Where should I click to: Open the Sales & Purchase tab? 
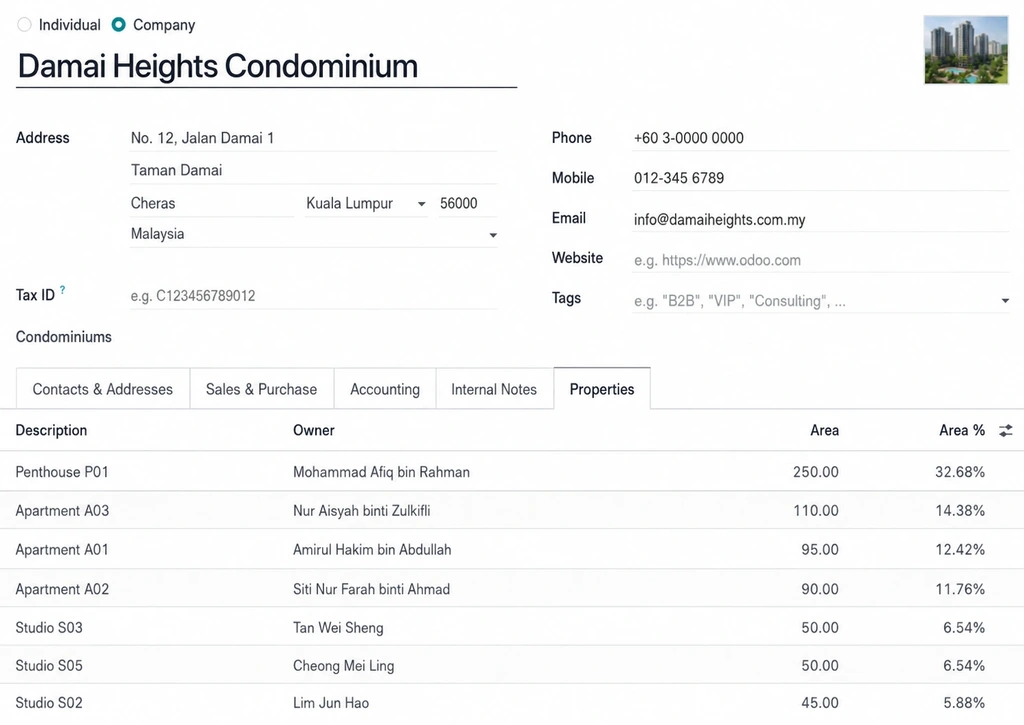click(261, 389)
